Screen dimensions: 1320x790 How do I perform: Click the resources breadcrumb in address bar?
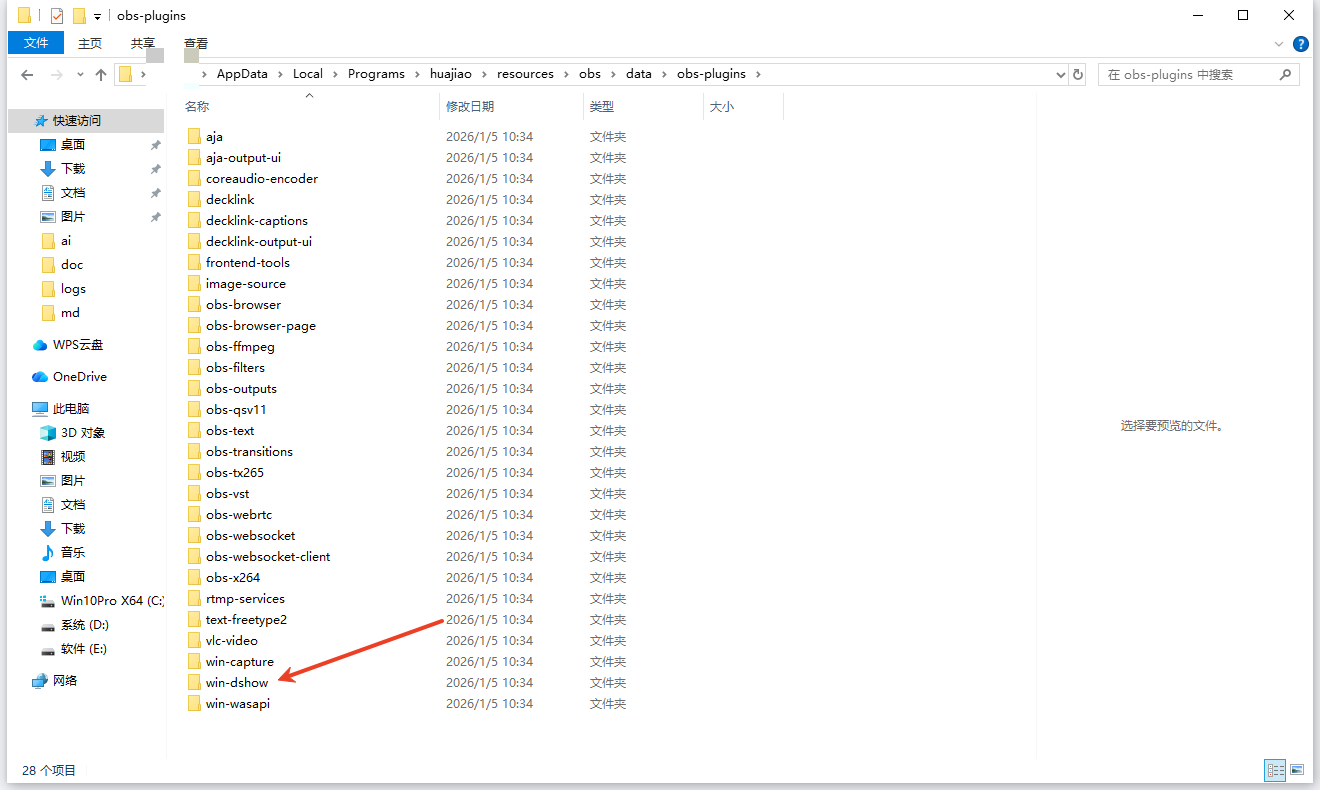(x=525, y=74)
